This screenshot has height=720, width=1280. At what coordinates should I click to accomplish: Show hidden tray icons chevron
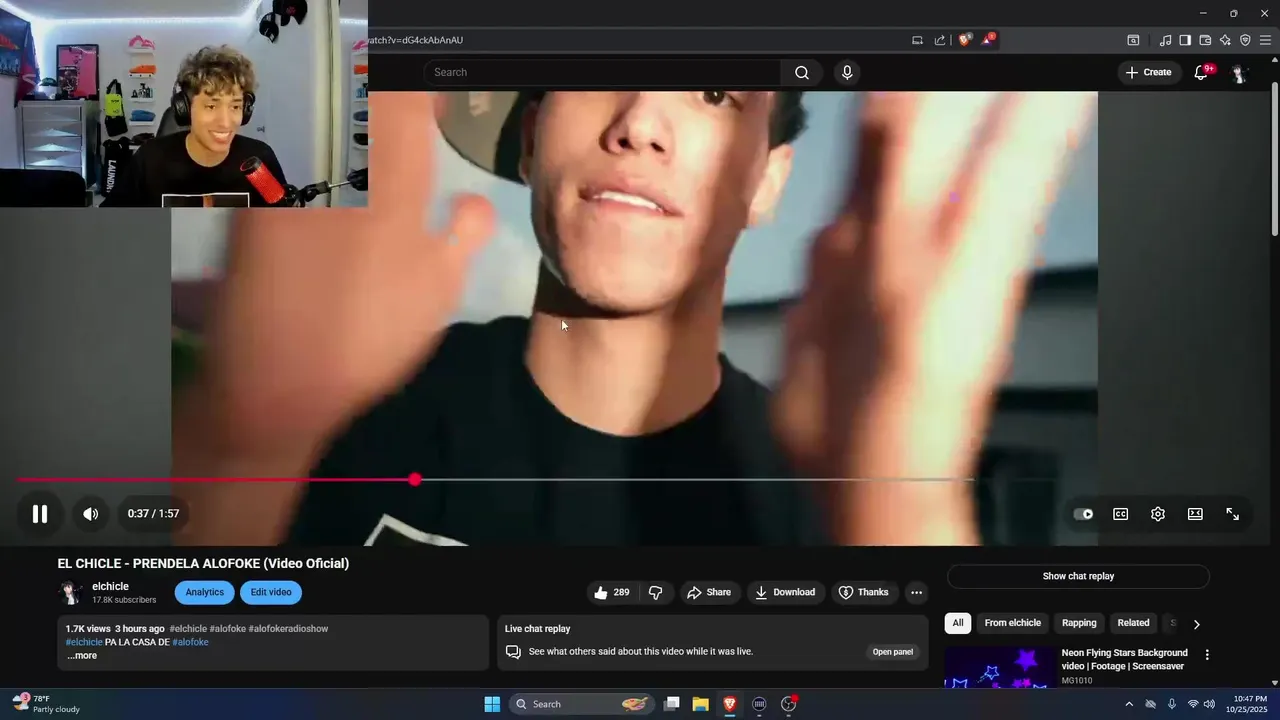[x=1129, y=704]
